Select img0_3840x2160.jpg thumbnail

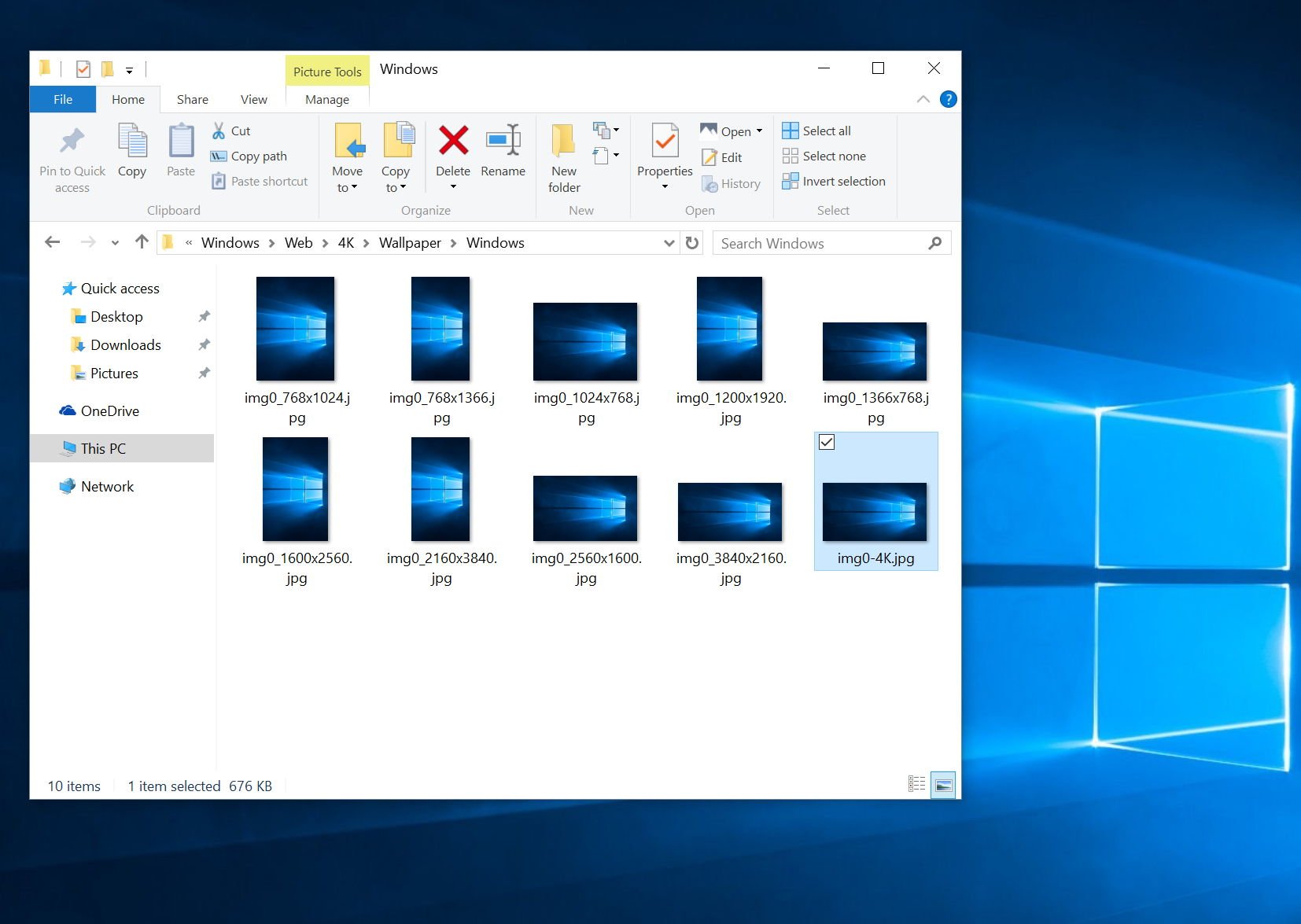pos(730,512)
